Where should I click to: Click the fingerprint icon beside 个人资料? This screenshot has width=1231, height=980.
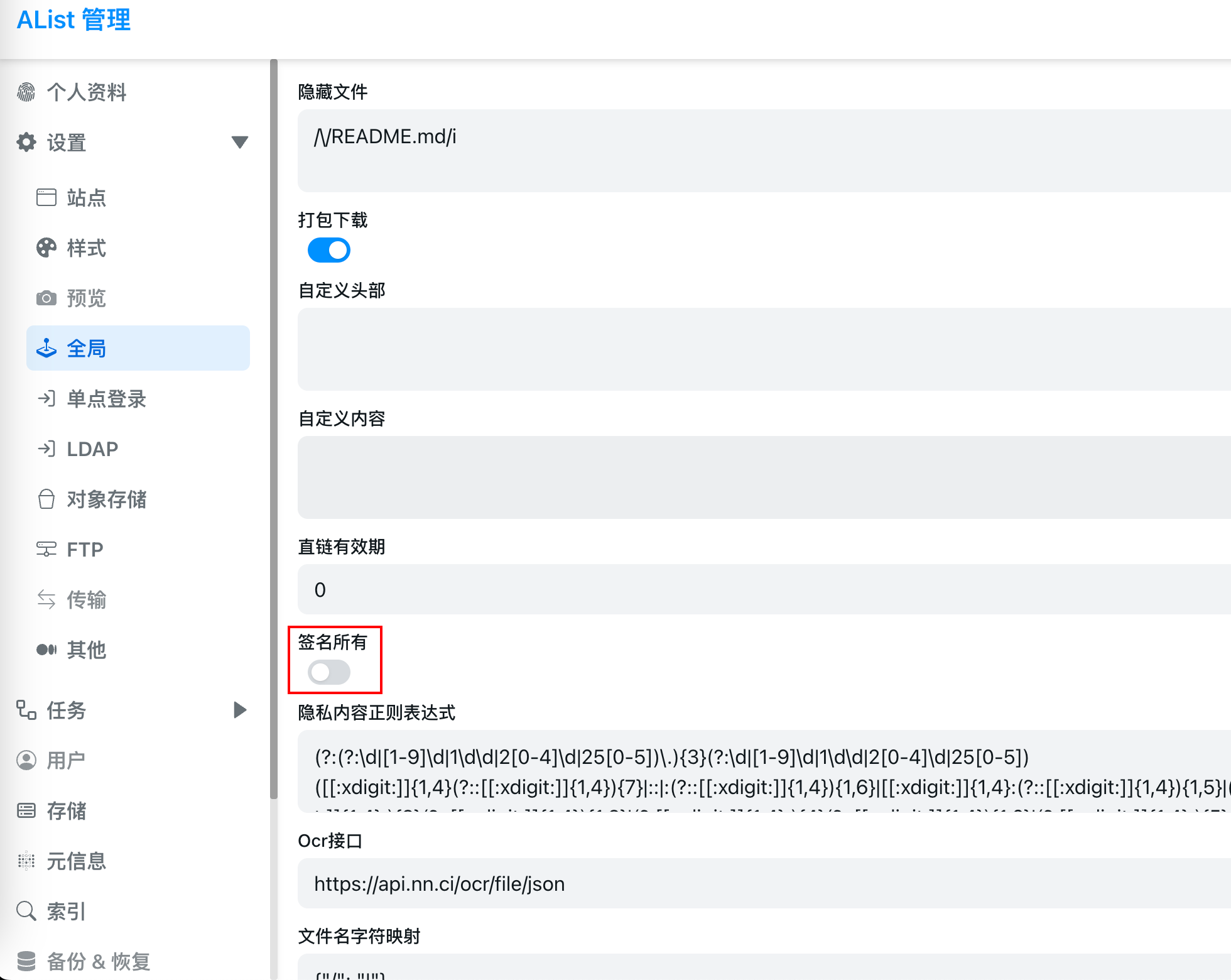[26, 92]
